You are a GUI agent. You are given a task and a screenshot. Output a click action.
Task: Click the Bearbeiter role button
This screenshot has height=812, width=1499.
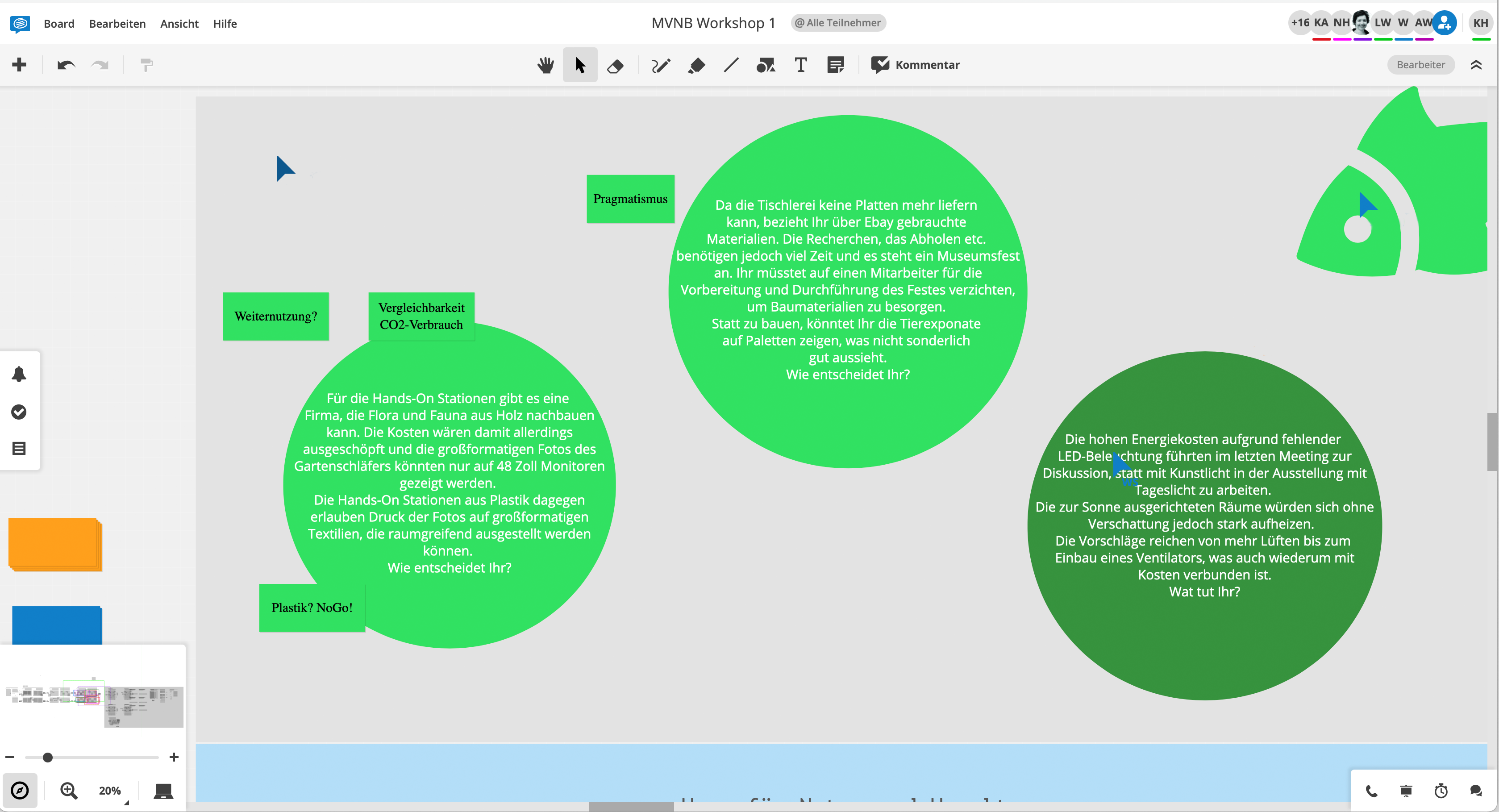1420,65
